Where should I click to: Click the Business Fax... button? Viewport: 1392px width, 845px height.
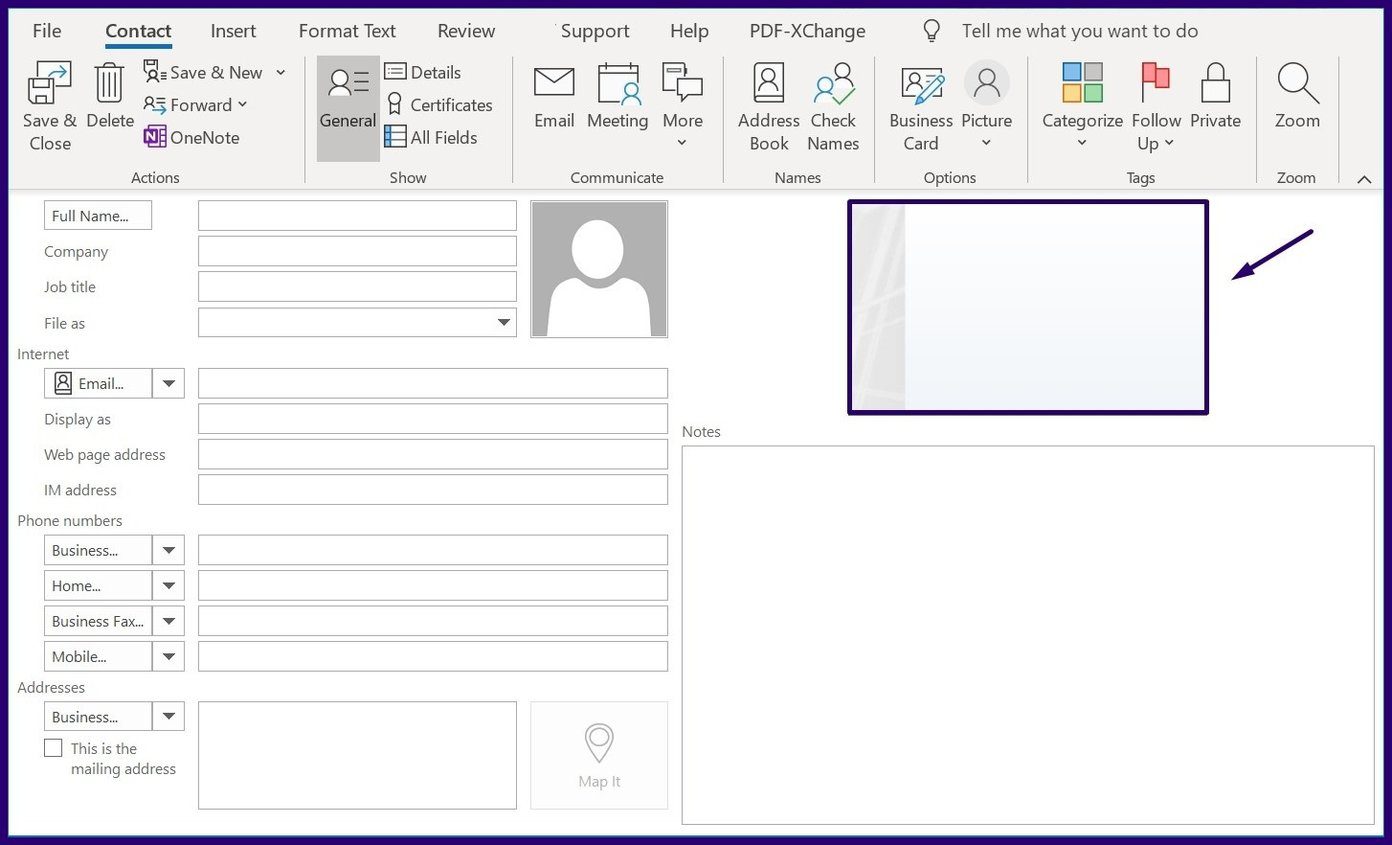click(x=98, y=621)
